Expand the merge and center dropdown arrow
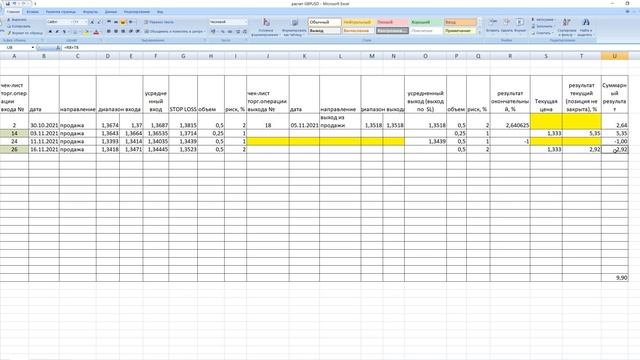 (204, 31)
